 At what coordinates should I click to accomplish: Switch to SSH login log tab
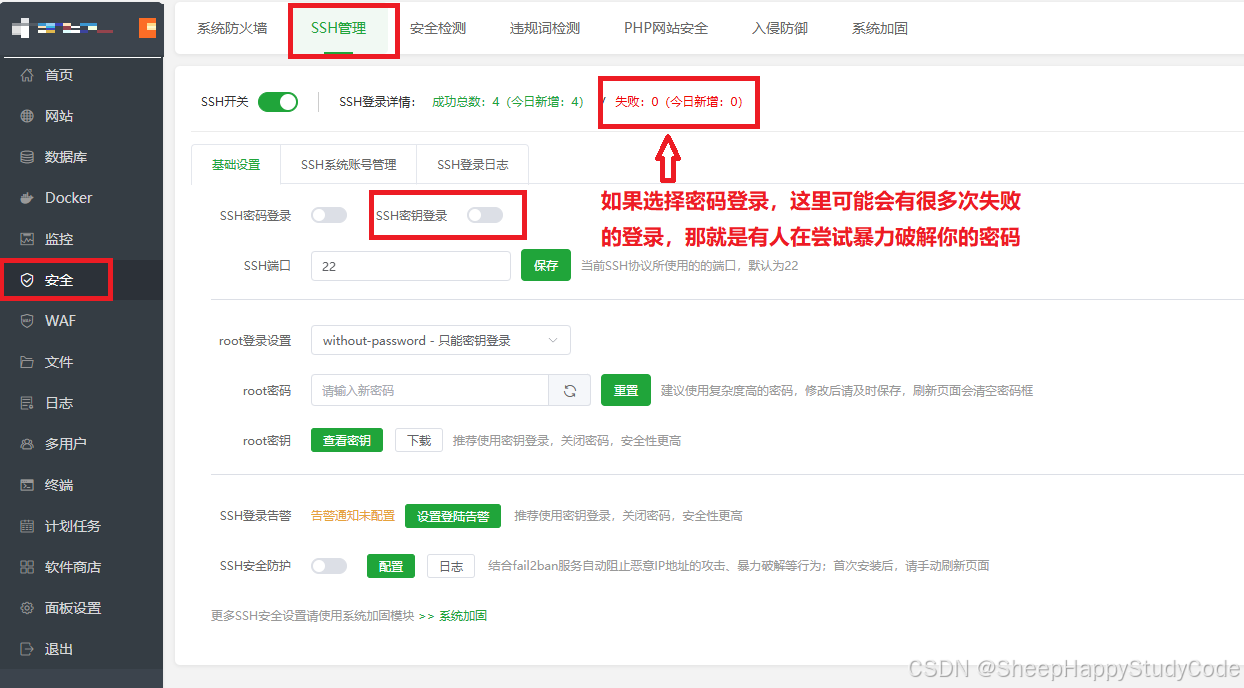click(472, 165)
